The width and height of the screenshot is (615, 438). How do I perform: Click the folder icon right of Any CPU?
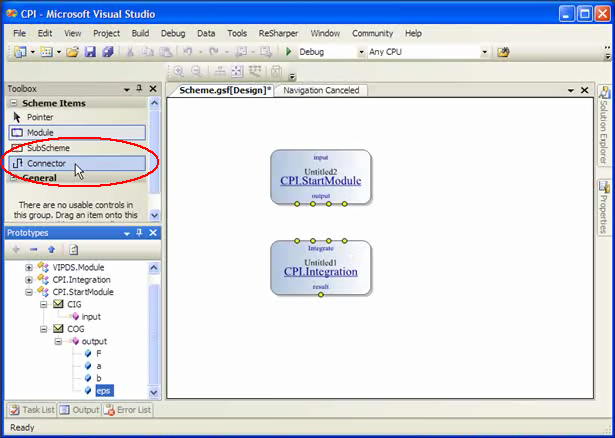503,52
